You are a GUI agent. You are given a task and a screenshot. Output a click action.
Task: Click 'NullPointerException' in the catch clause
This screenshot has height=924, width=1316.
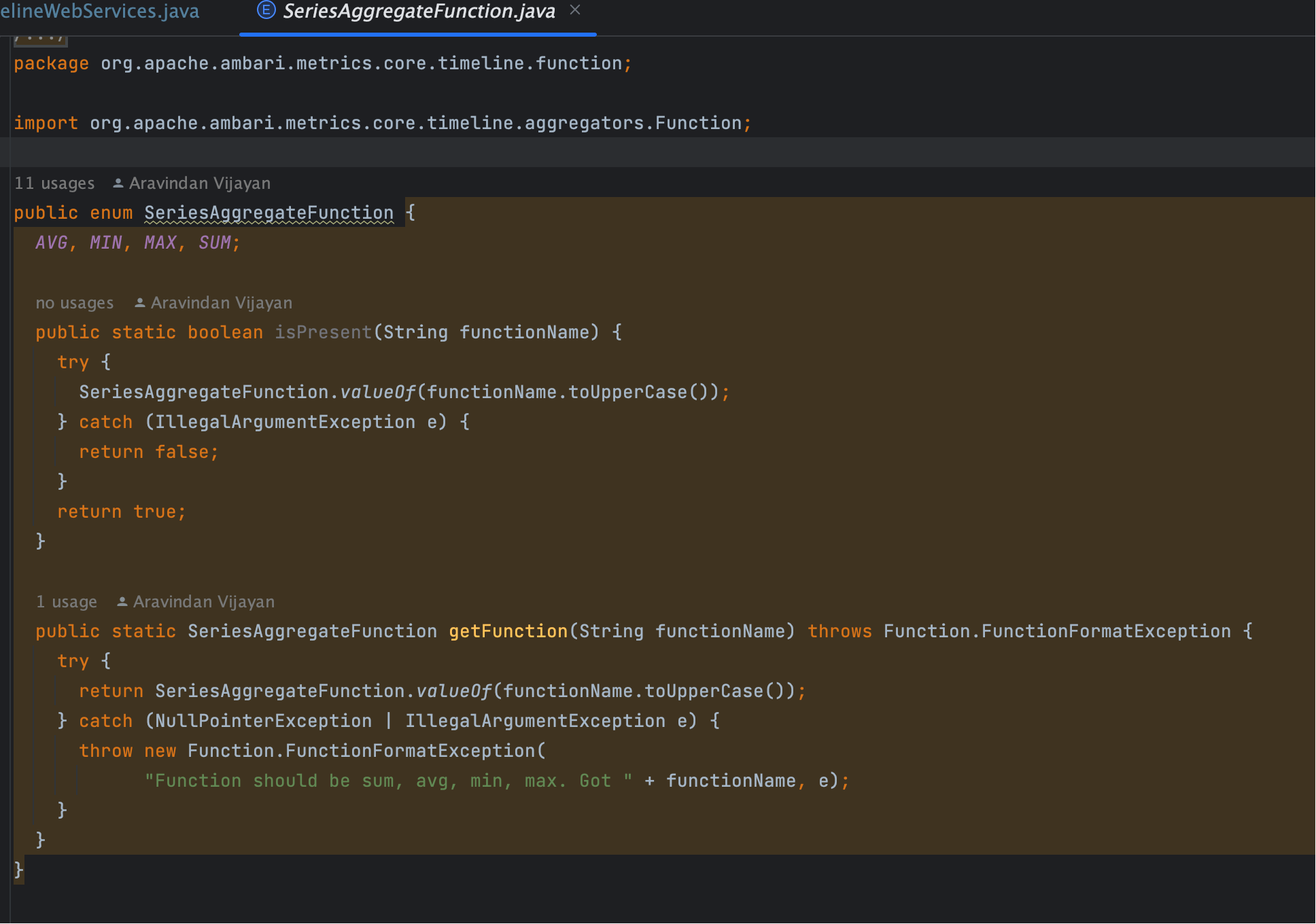(x=264, y=722)
